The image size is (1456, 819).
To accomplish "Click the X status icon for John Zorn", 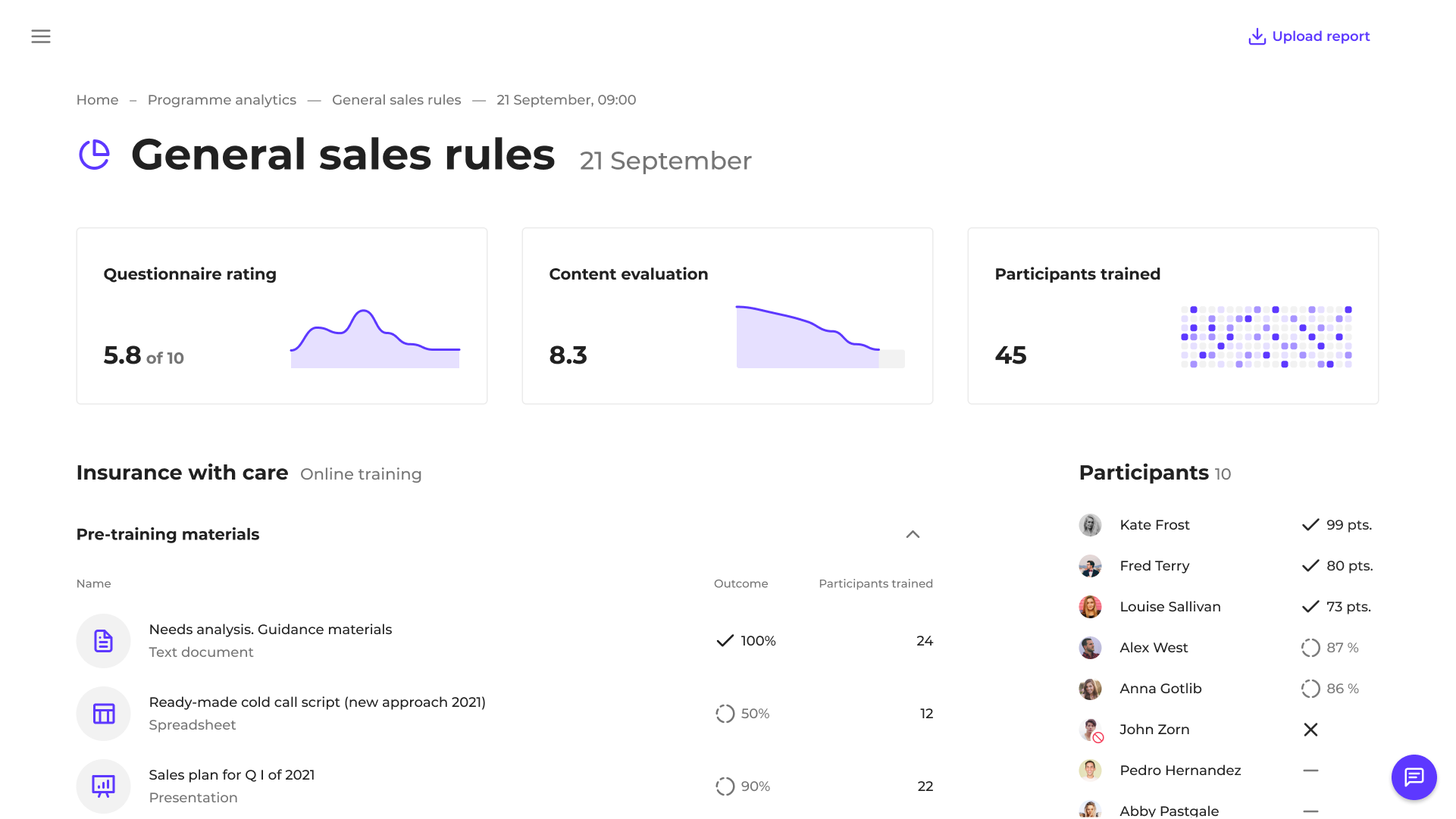I will pos(1310,730).
